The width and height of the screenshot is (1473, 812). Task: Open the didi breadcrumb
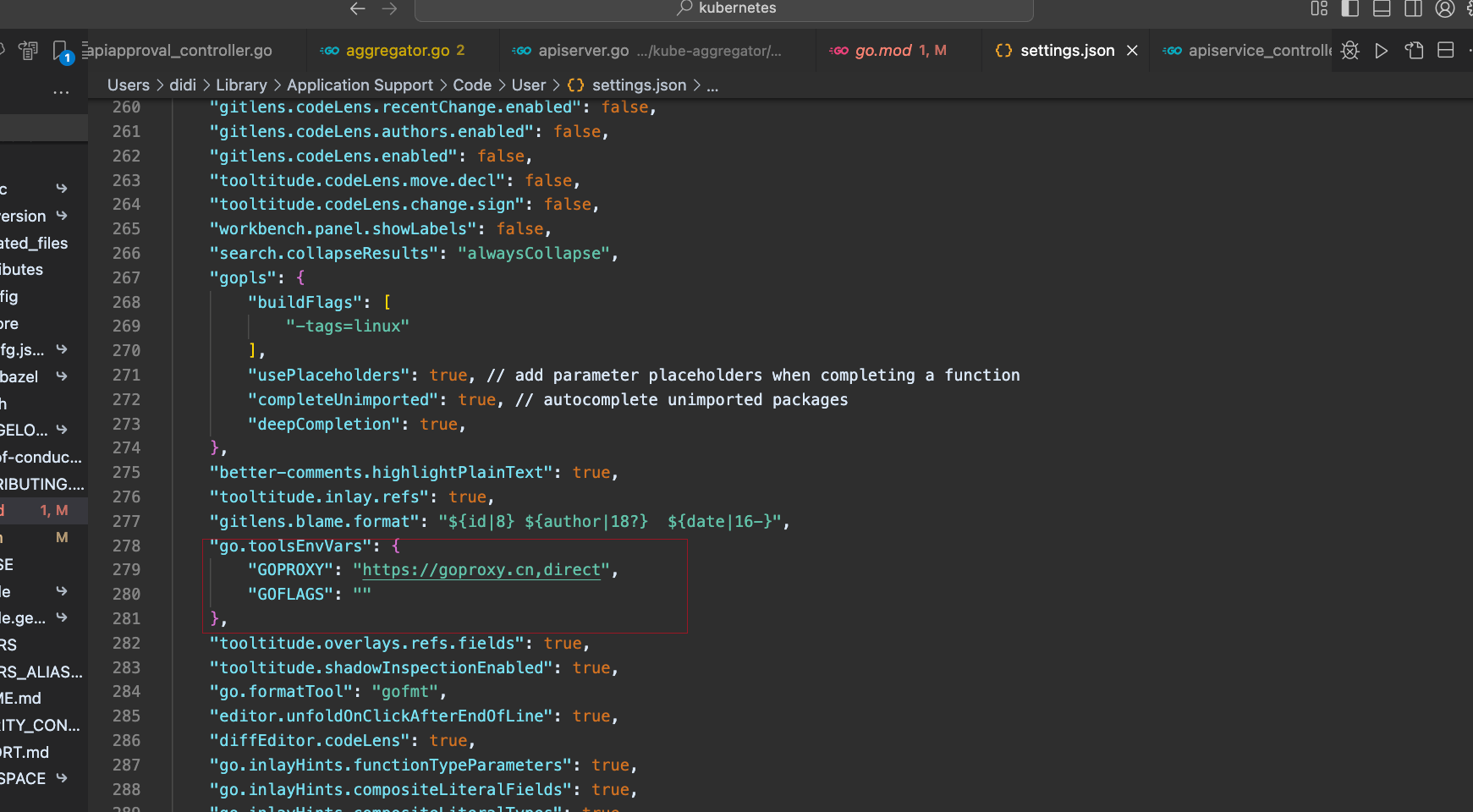(183, 85)
